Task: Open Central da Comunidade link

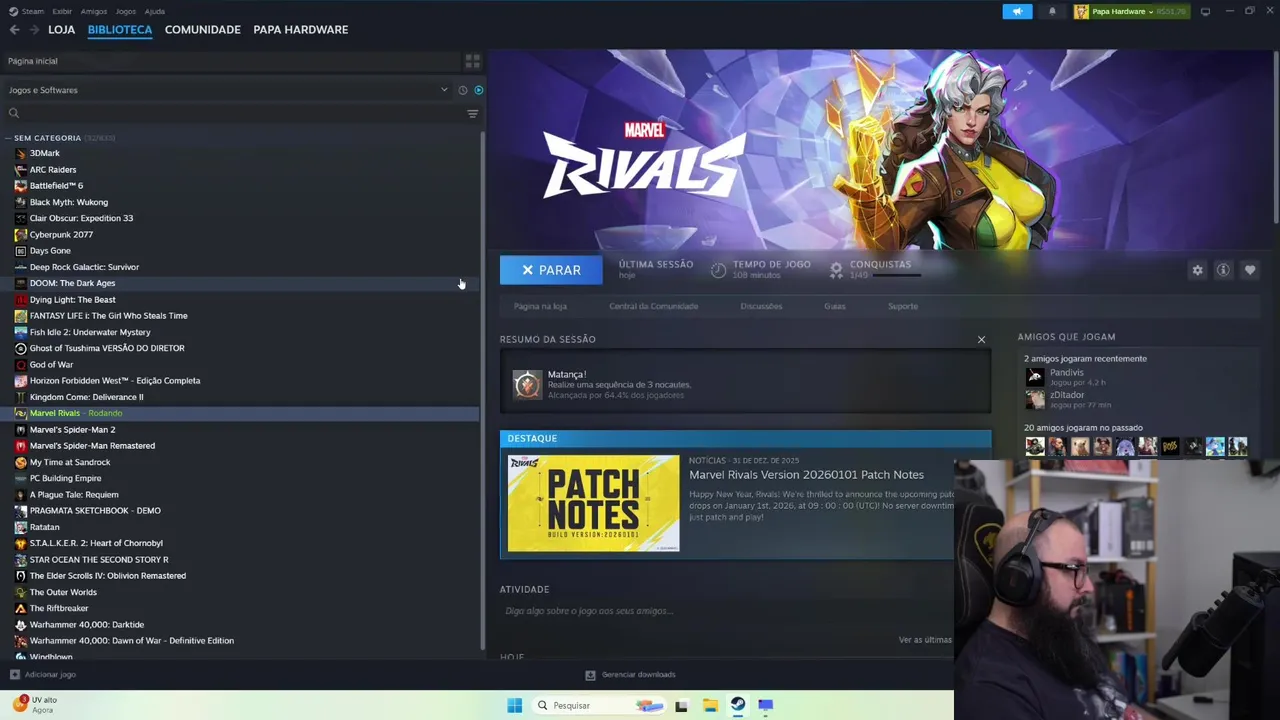Action: (654, 306)
